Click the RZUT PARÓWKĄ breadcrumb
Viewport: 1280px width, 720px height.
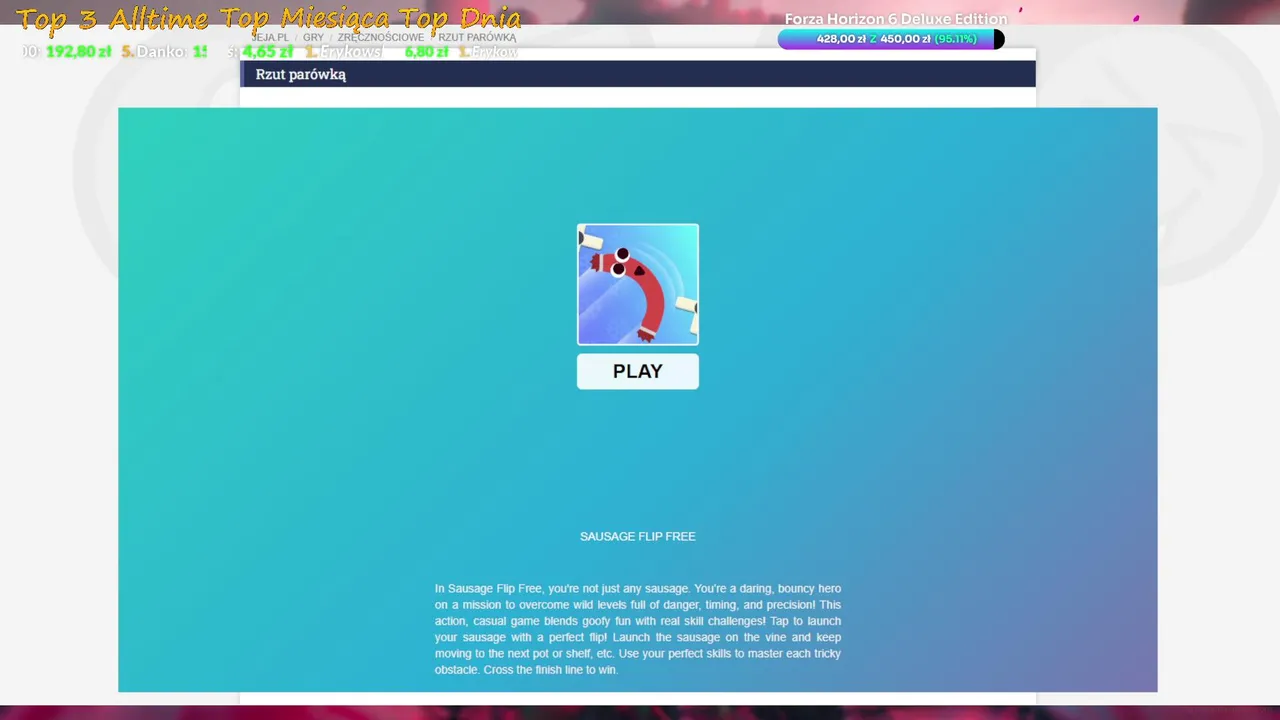477,37
